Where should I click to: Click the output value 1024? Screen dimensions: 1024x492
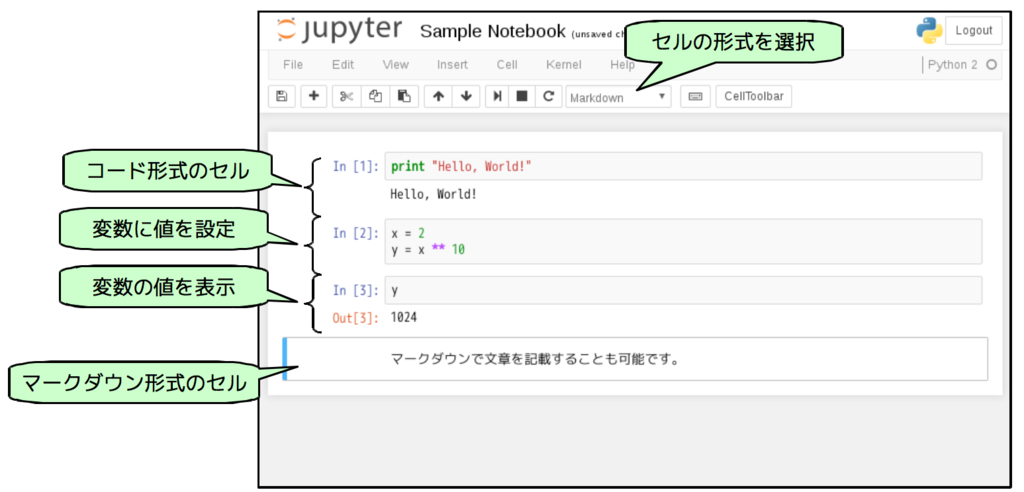tap(404, 318)
